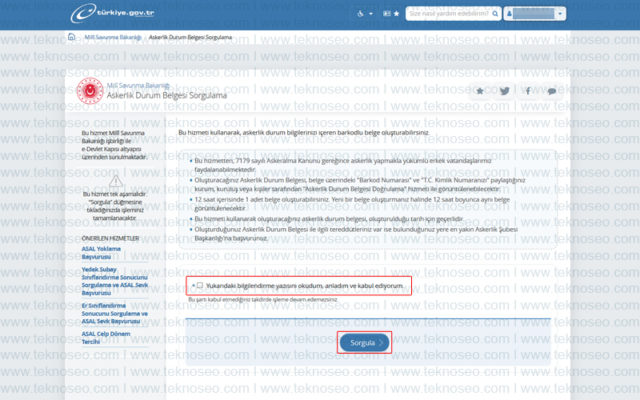Open Er Sınıflandırma Sonucunu Sorgulama link
The height and width of the screenshot is (400, 640).
click(x=115, y=313)
